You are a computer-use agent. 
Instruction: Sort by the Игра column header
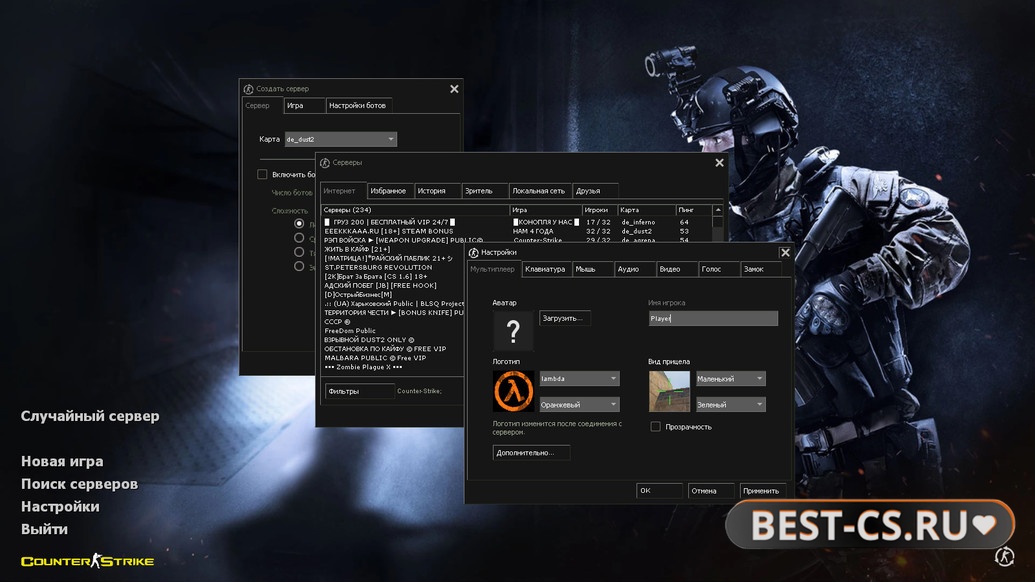click(x=545, y=210)
